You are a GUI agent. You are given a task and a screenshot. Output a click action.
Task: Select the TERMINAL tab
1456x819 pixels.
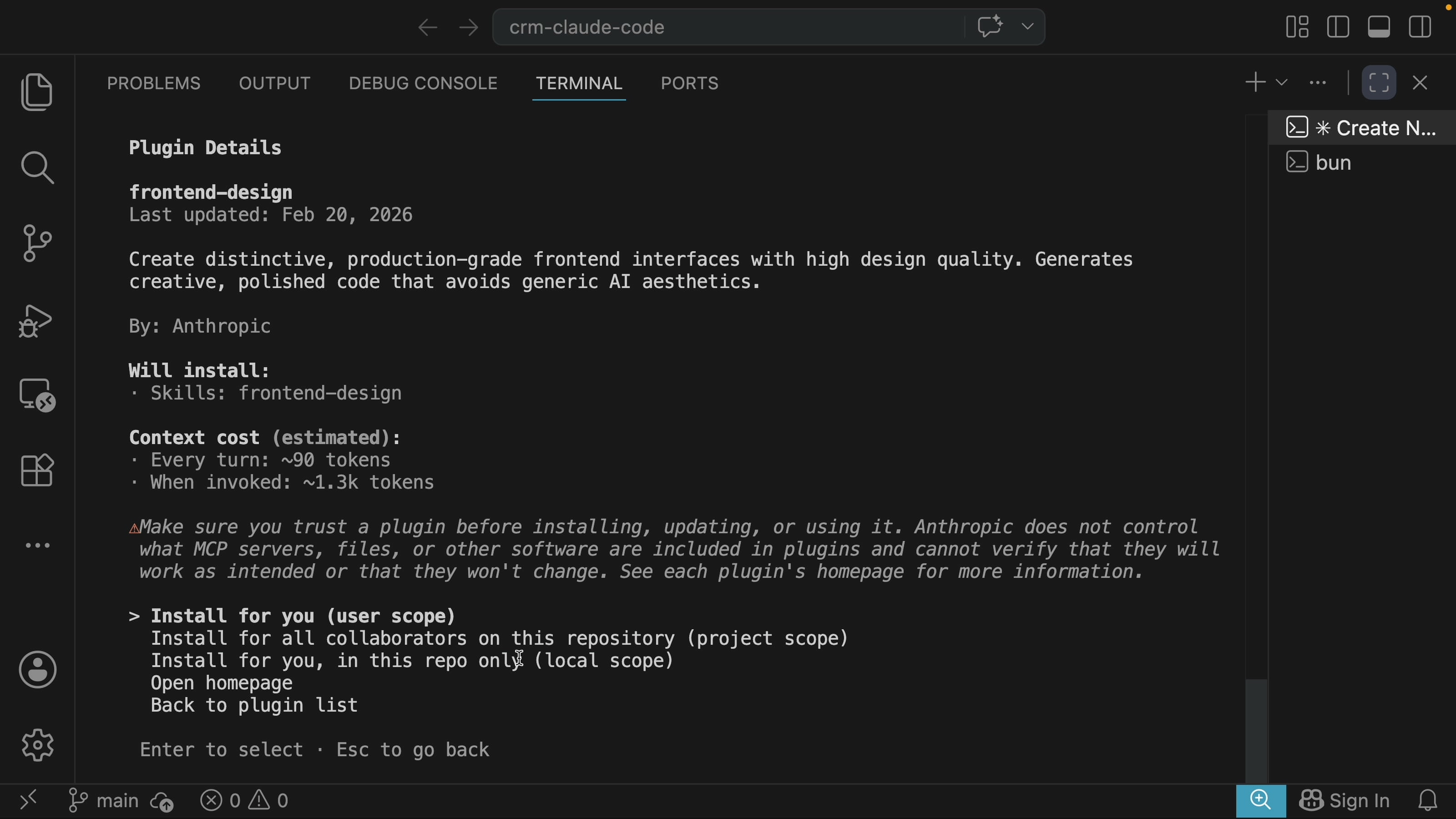pyautogui.click(x=579, y=83)
